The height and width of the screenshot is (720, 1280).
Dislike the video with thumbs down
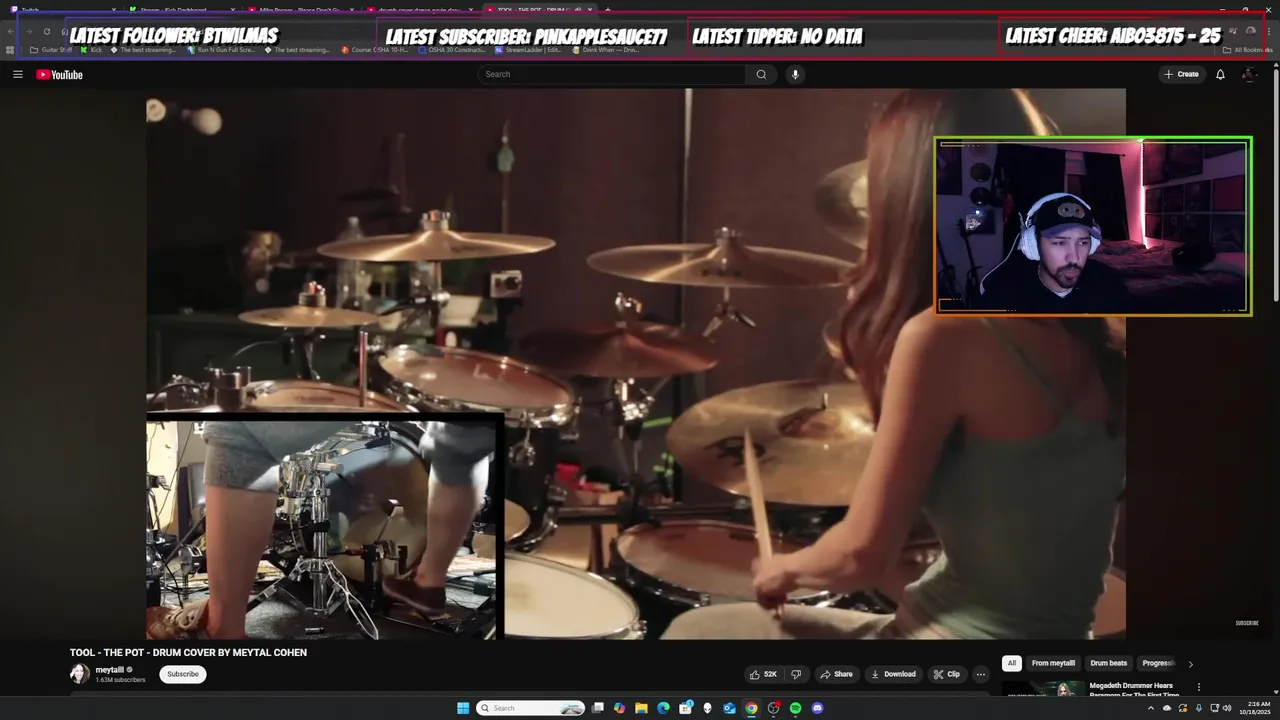[796, 674]
